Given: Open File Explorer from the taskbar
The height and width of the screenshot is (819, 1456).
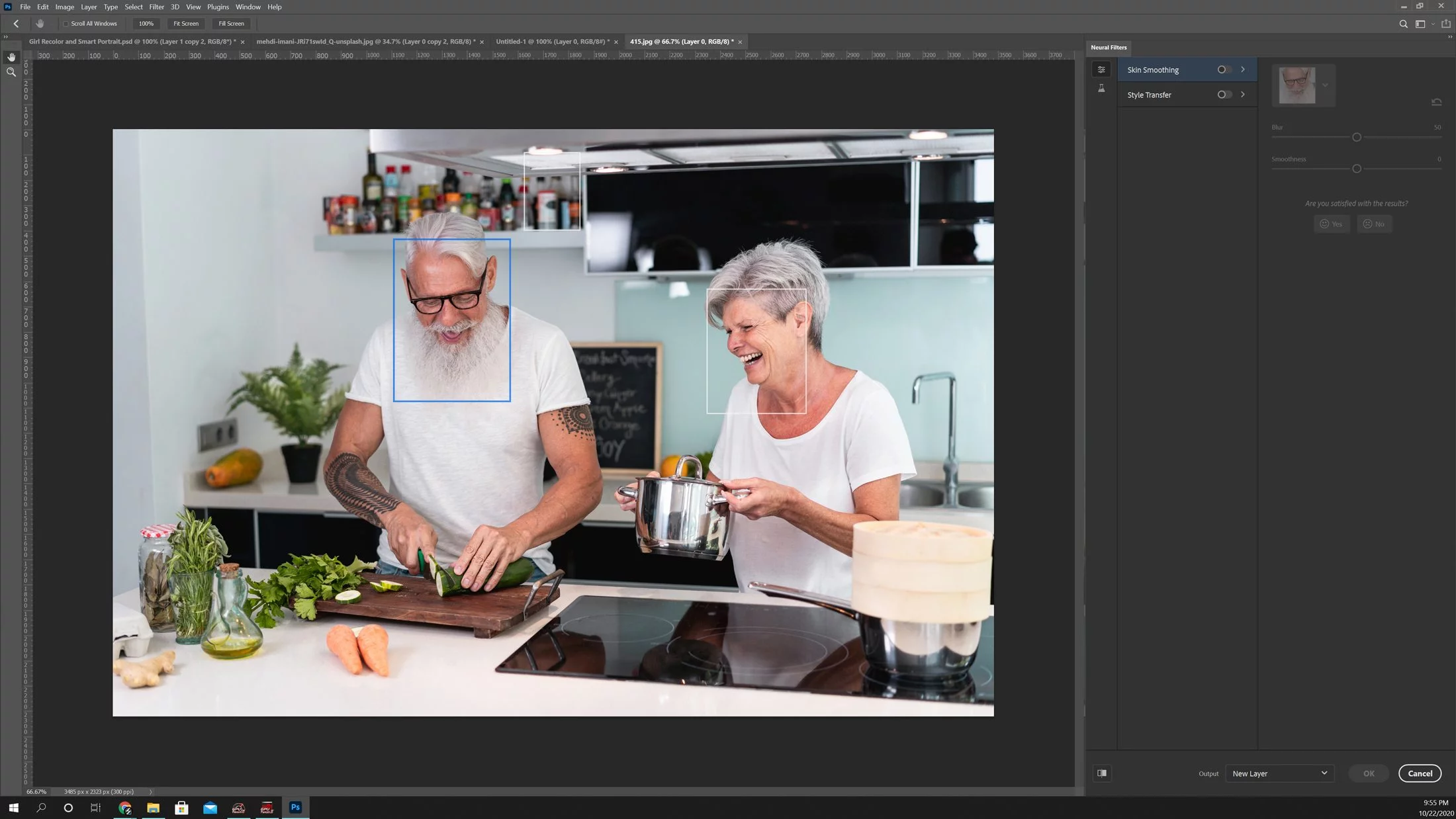Looking at the screenshot, I should click(x=154, y=808).
